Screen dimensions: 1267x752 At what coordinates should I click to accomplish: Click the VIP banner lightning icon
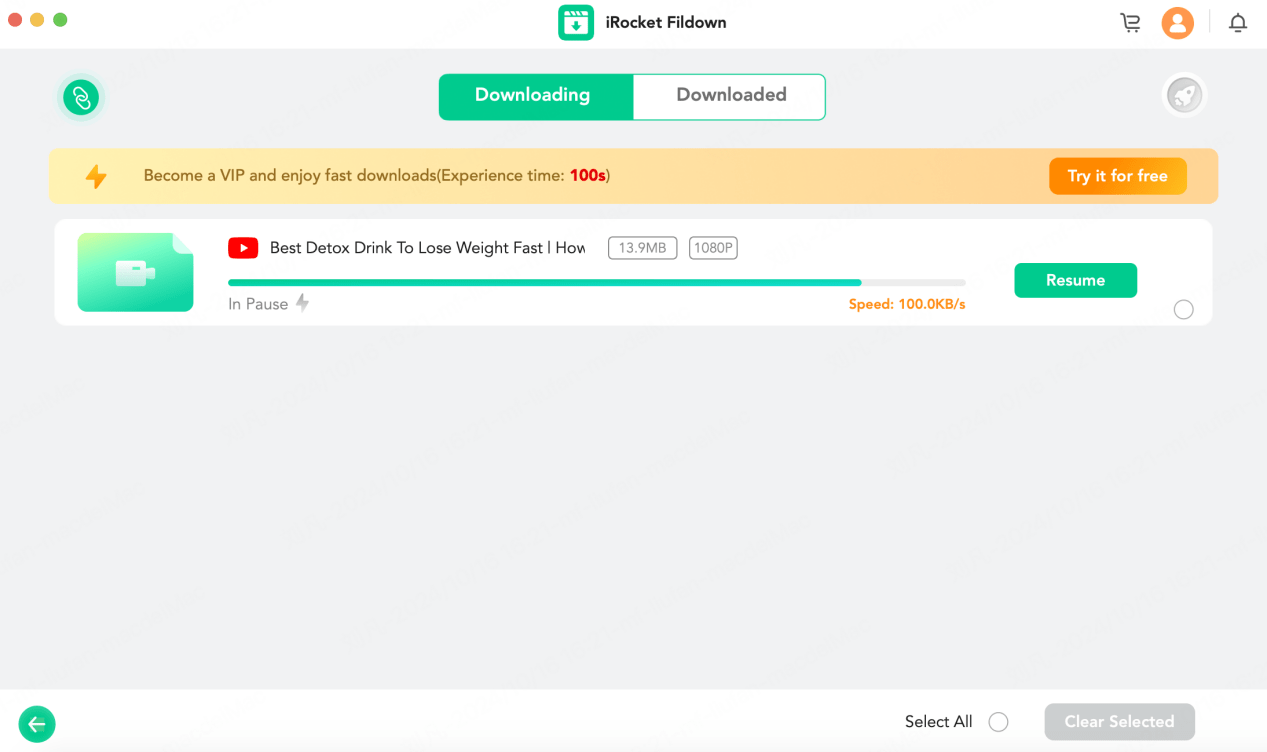click(96, 176)
